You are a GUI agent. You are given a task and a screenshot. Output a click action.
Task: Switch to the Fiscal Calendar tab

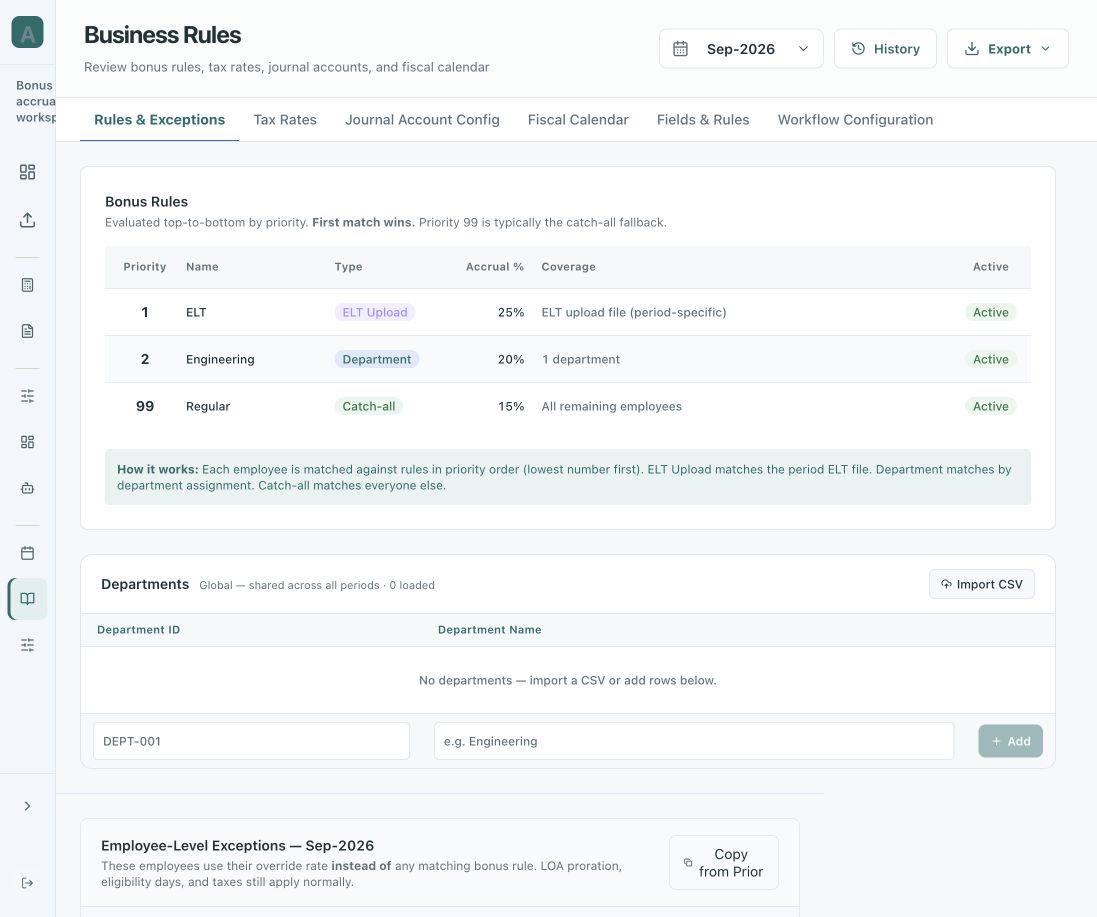[x=578, y=120]
